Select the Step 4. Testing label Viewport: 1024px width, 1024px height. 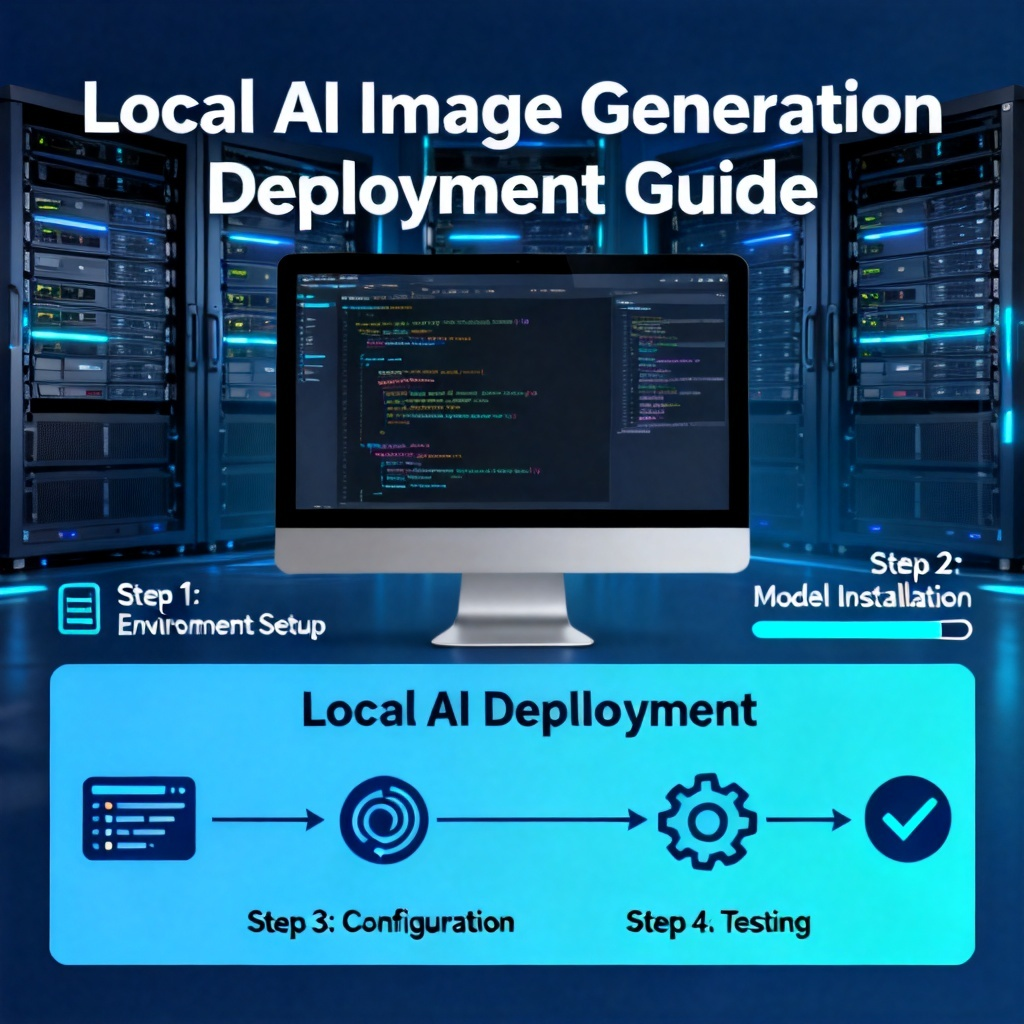click(718, 923)
